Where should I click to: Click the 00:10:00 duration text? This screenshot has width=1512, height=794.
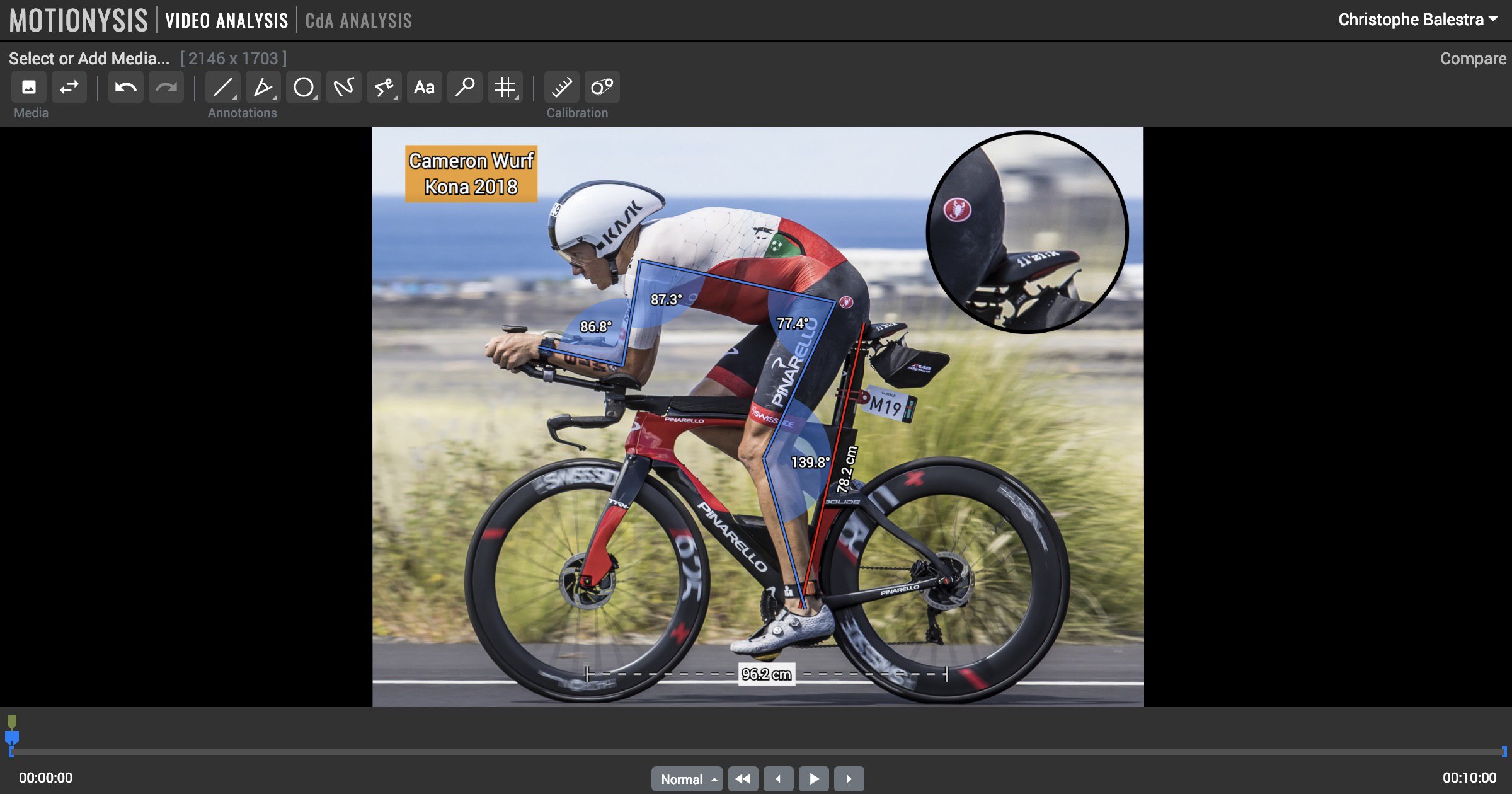[1470, 778]
